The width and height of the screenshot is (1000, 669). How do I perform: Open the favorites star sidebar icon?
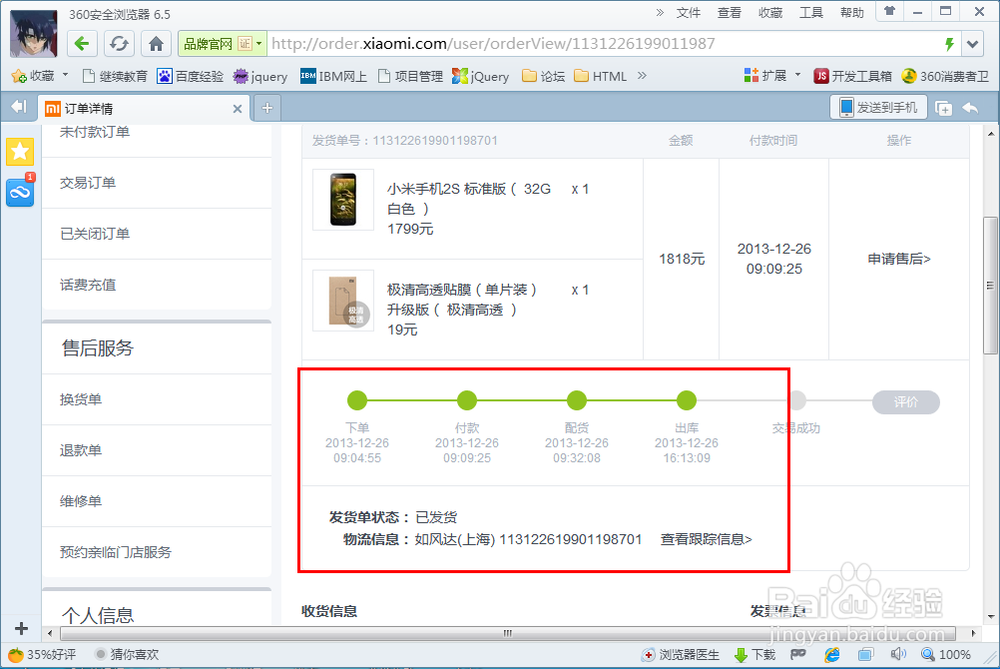(20, 152)
